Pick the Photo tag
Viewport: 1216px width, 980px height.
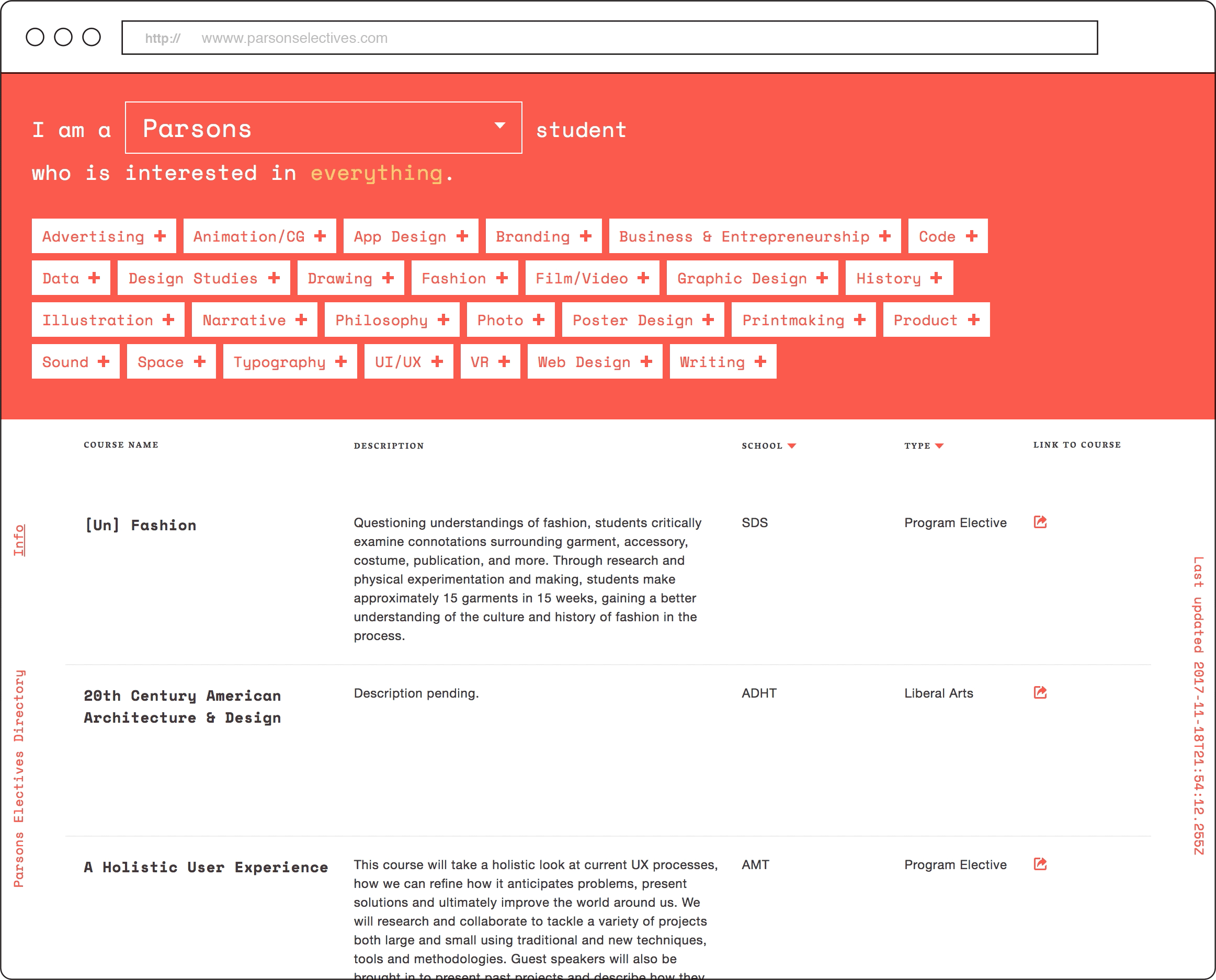pos(511,320)
